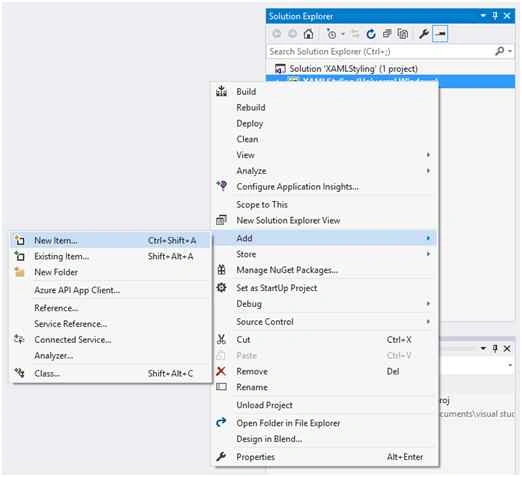Toggle the Preview Selected Items button
522x477 pixels.
pos(440,34)
